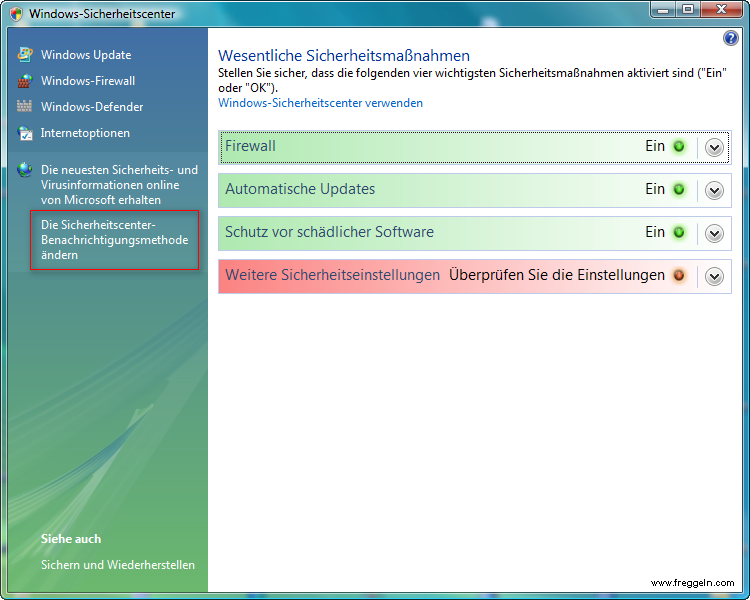Click the 'Ein' status of Automatische Updates
This screenshot has height=600, width=750.
[x=655, y=189]
